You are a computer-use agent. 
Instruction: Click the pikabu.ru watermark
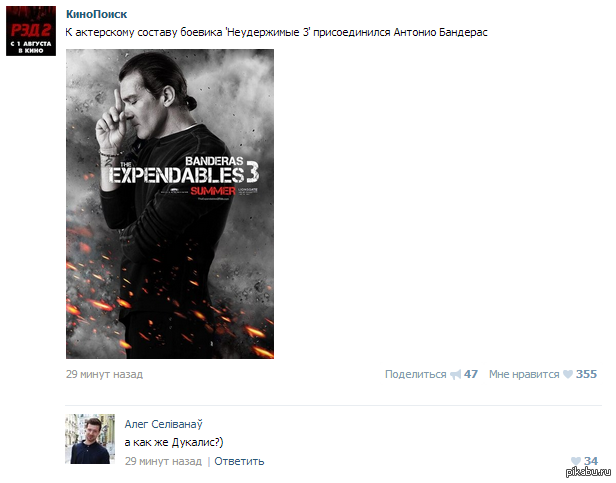point(588,472)
